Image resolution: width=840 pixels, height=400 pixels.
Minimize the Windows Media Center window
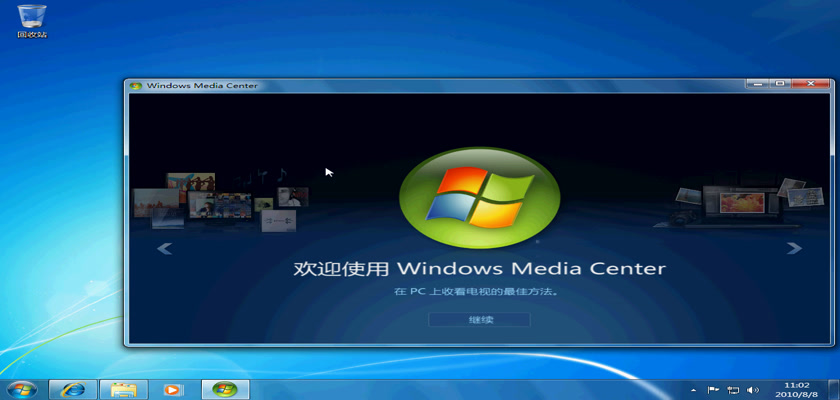(759, 84)
